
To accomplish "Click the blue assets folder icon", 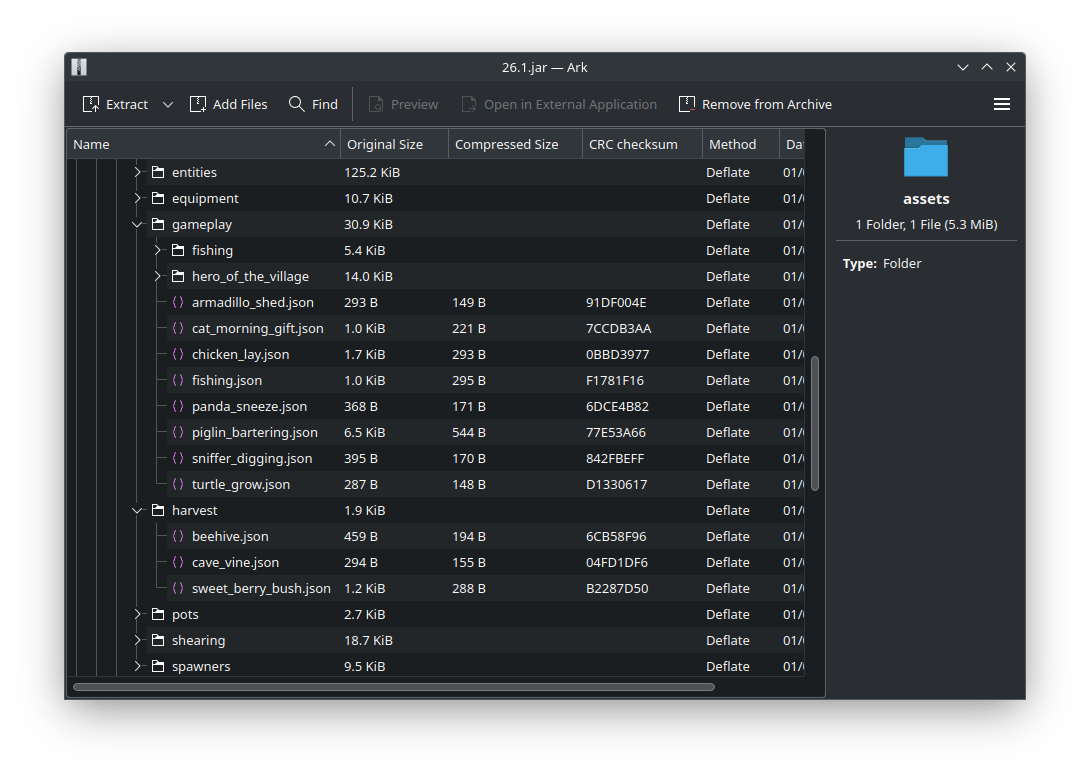I will [925, 158].
